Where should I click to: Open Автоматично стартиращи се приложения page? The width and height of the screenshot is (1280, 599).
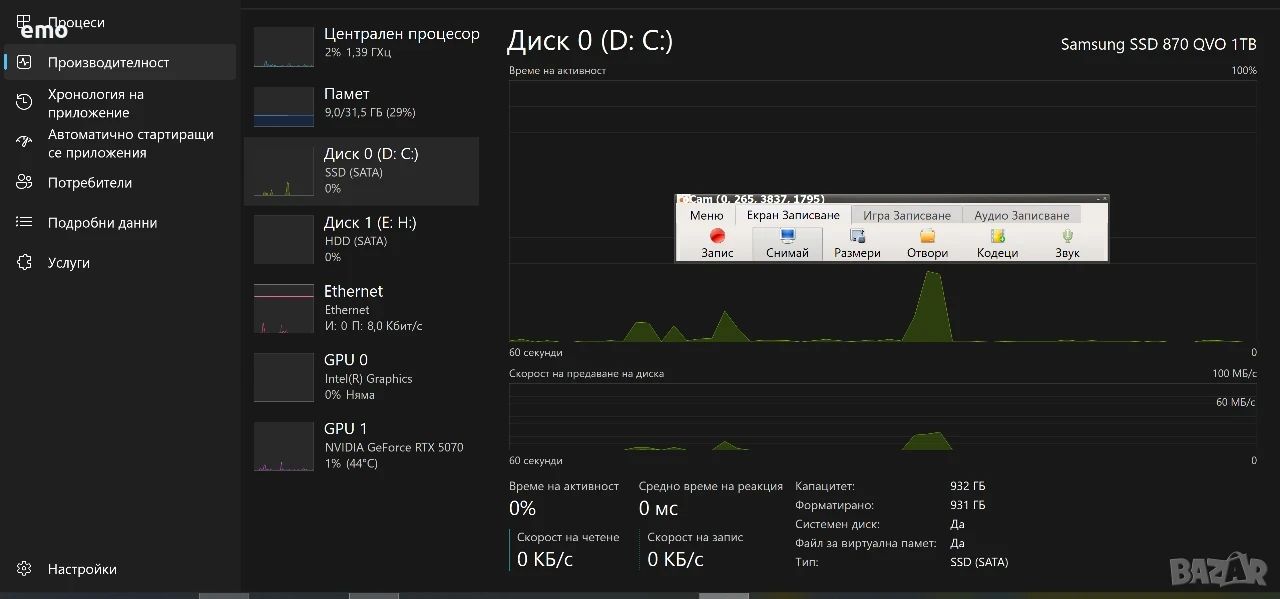[120, 143]
